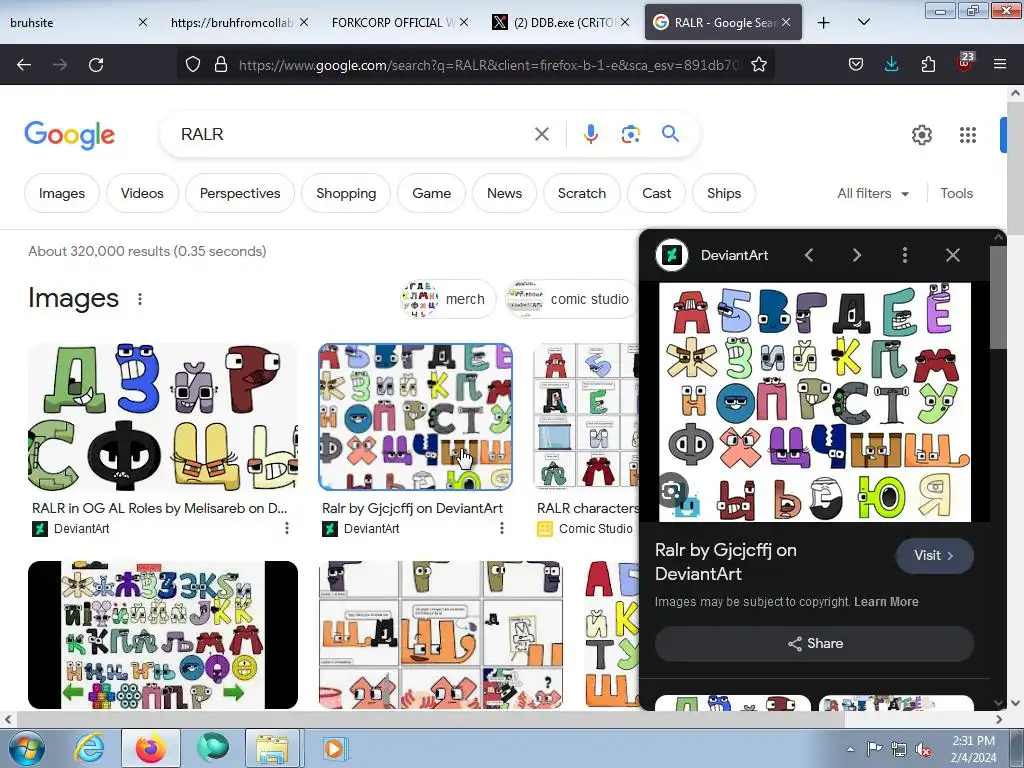This screenshot has width=1024, height=768.
Task: Clear the Google search box
Action: tap(541, 134)
